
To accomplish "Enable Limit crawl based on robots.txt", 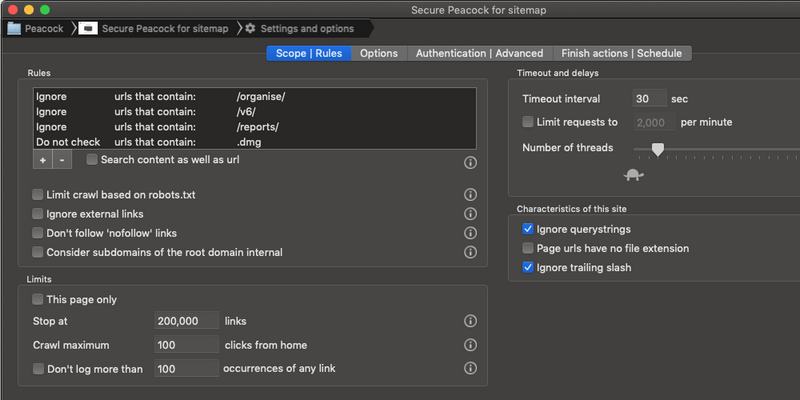I will pos(38,195).
